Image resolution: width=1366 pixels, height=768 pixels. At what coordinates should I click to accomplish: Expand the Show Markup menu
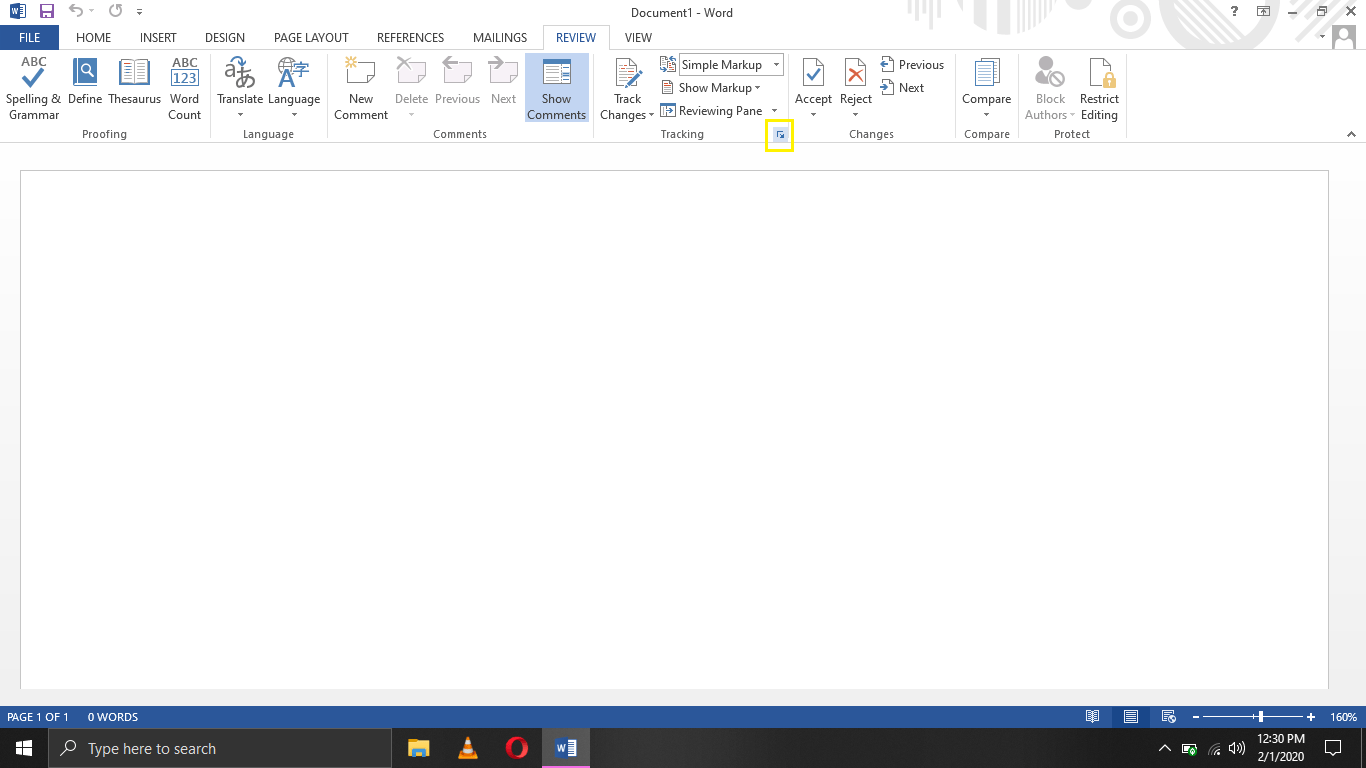coord(712,87)
